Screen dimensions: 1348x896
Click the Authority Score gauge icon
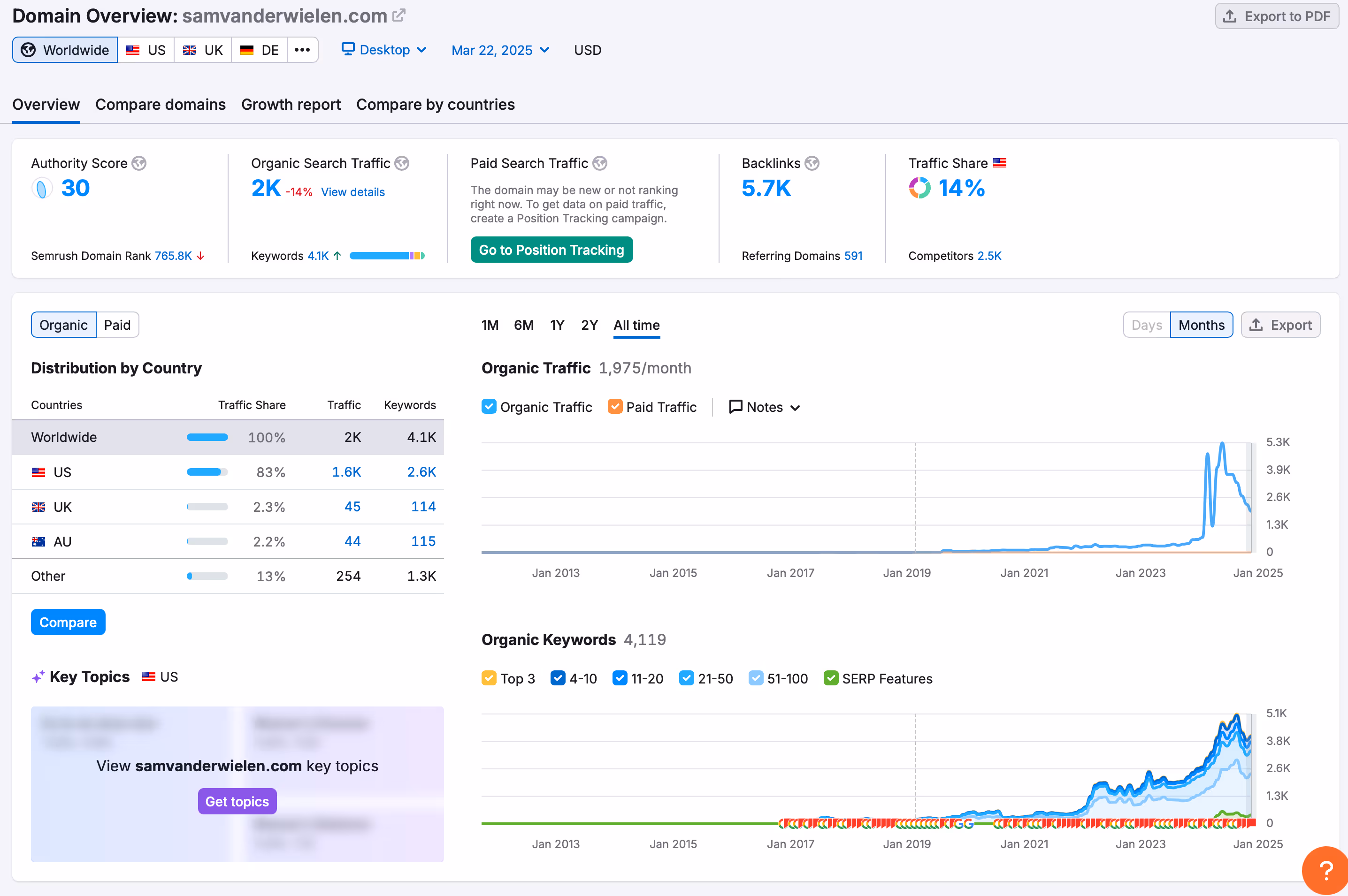42,188
